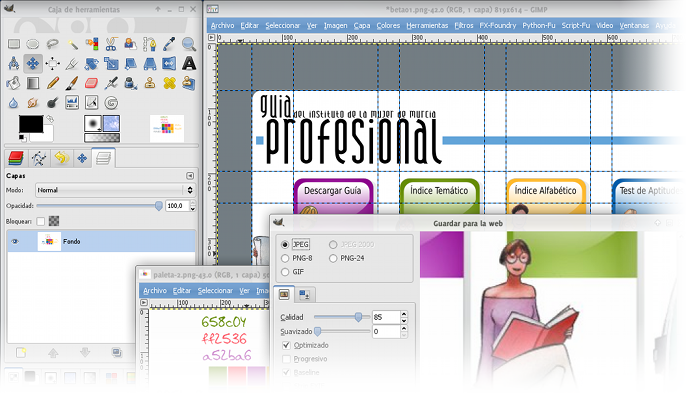Select the Crop tool
Image resolution: width=700 pixels, height=400 pixels.
(x=72, y=63)
